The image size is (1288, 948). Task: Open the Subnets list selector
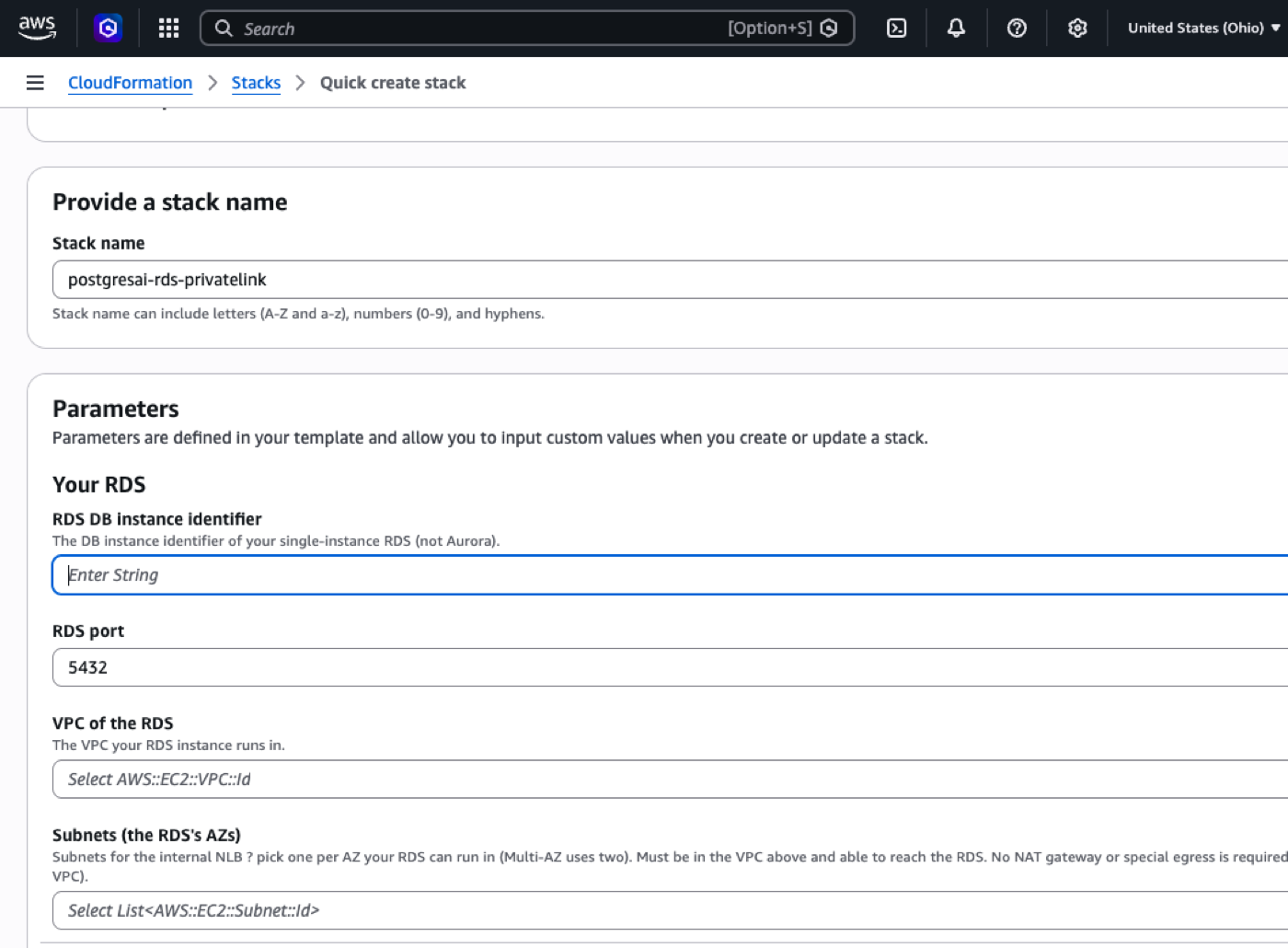click(670, 910)
